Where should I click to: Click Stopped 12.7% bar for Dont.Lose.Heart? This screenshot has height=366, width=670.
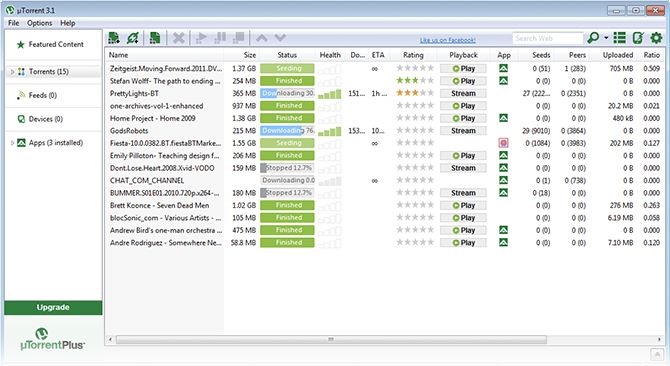[x=287, y=168]
